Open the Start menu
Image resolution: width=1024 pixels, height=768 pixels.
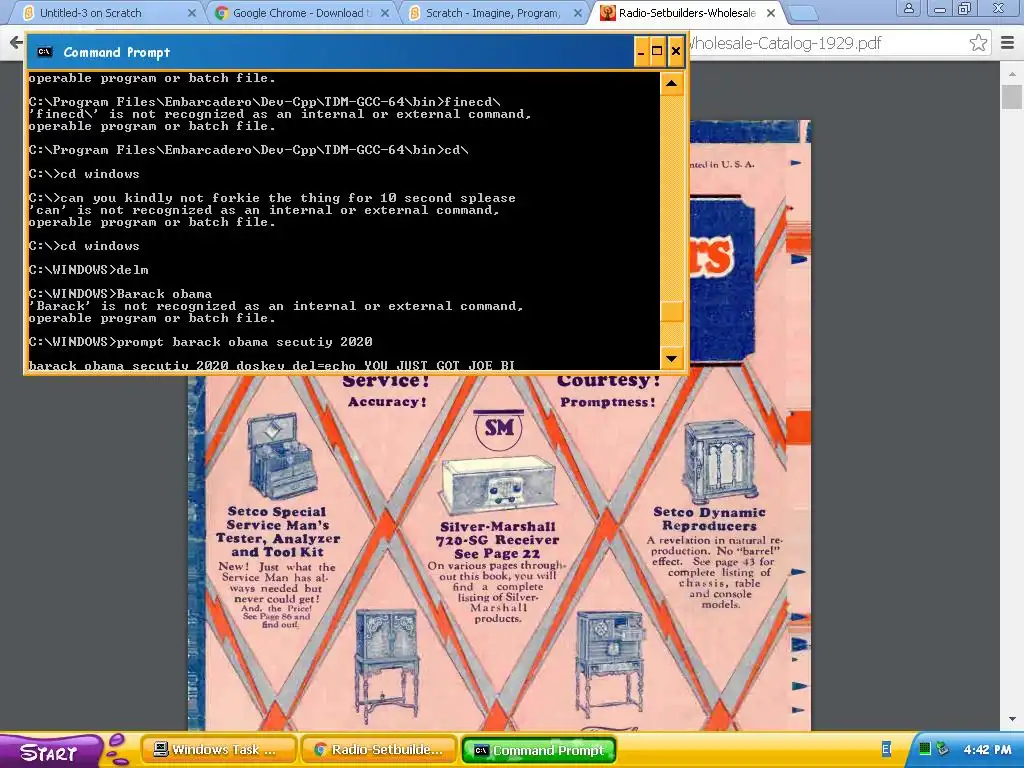pos(49,752)
